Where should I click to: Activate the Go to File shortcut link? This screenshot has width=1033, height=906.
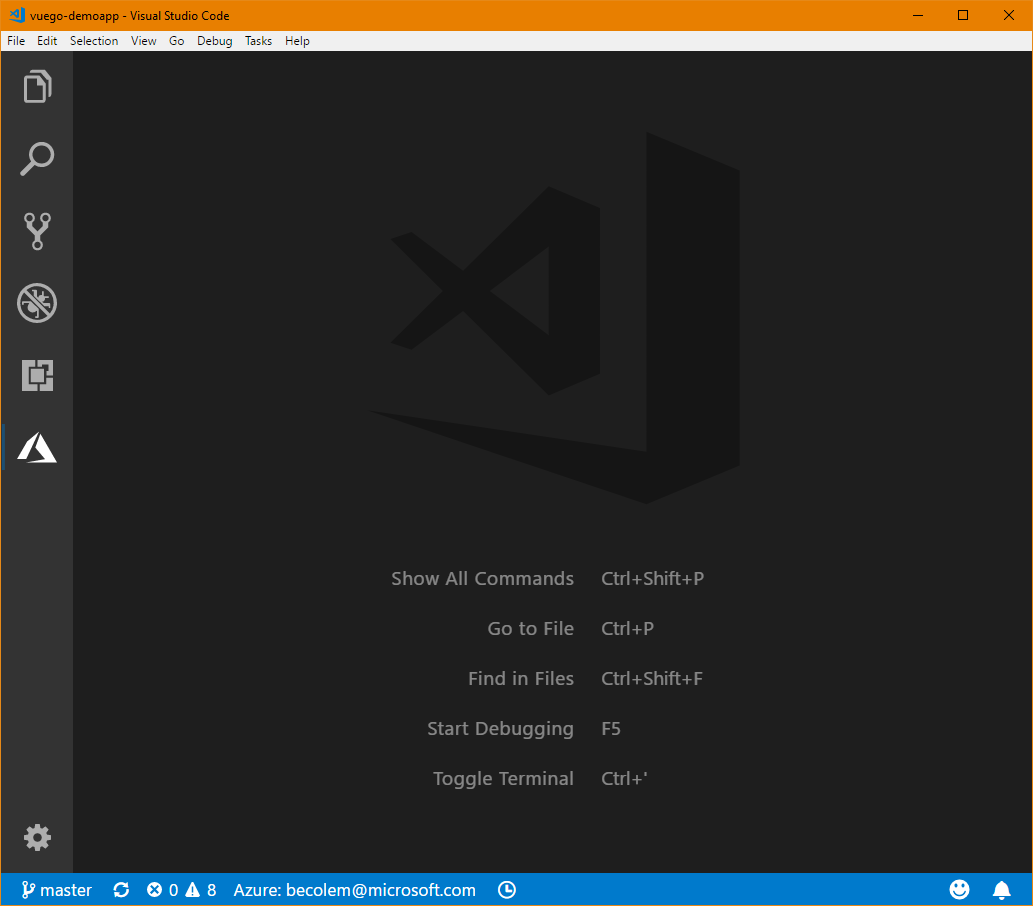pyautogui.click(x=530, y=628)
